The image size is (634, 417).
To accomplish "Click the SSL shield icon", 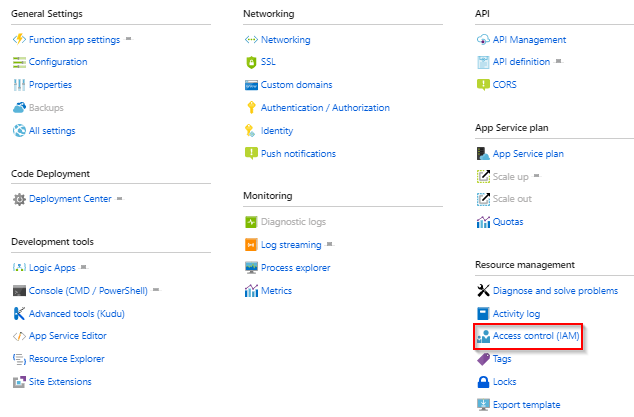I will tap(251, 62).
